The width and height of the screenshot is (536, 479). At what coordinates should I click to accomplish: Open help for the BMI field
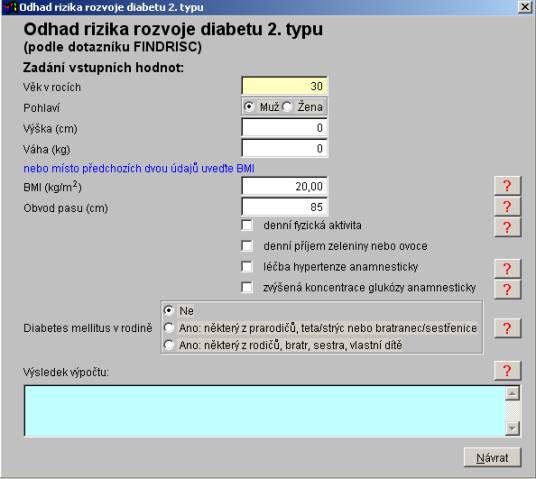508,186
